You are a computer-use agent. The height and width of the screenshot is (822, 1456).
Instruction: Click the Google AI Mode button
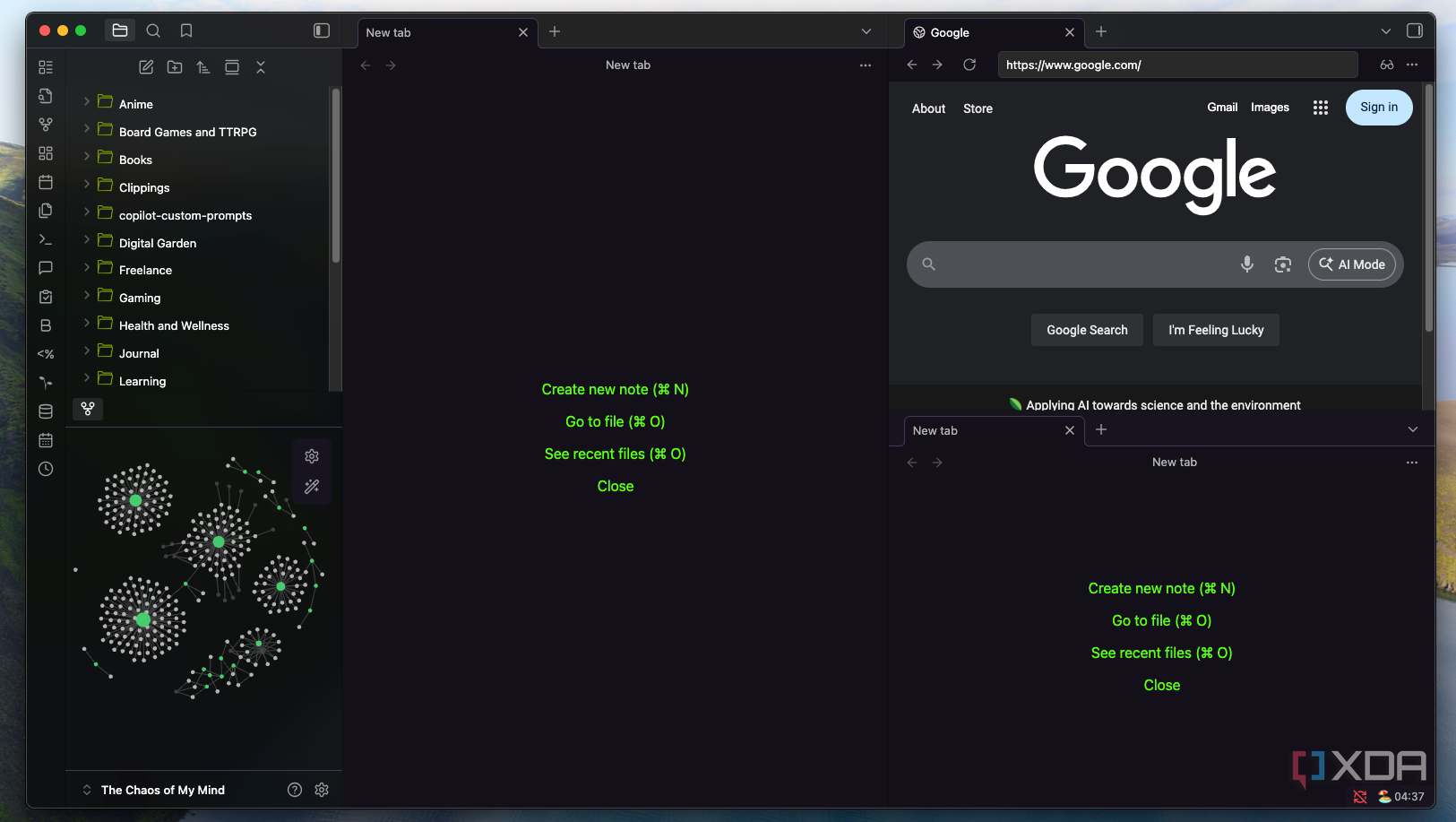pyautogui.click(x=1352, y=264)
